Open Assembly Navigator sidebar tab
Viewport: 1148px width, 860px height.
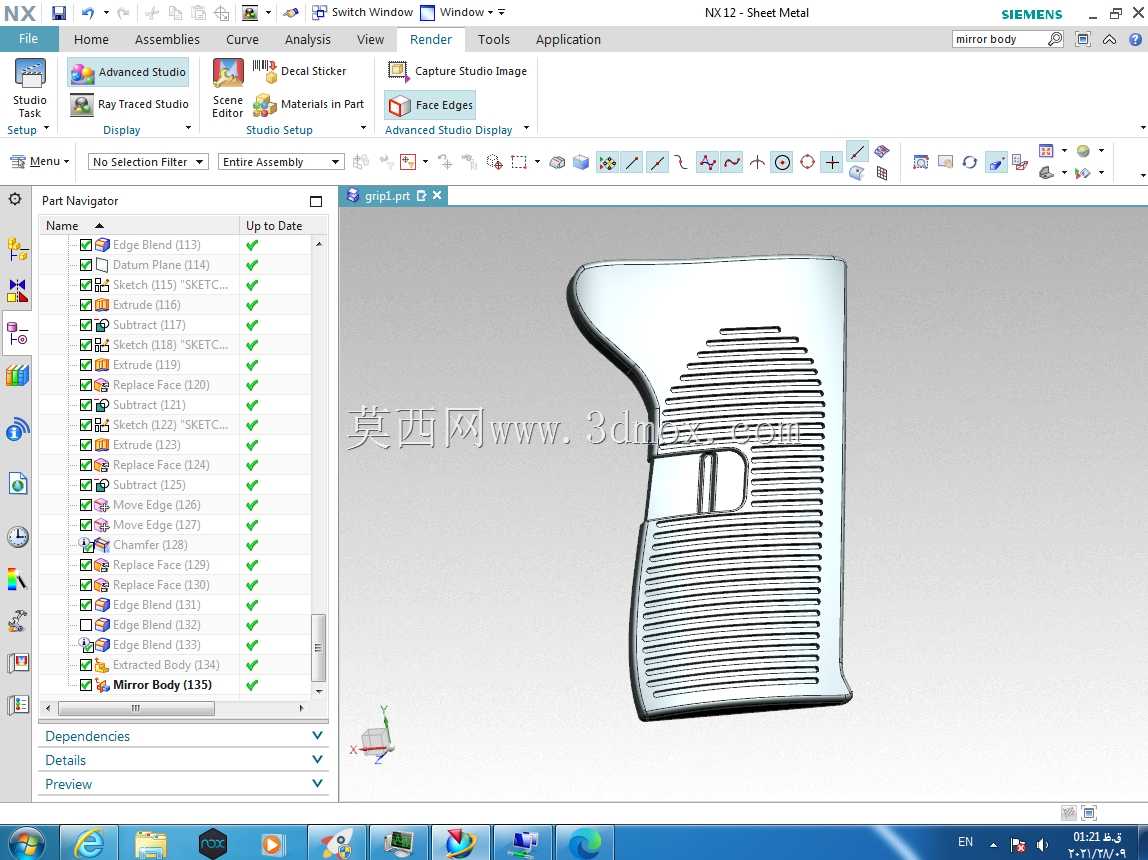[18, 249]
